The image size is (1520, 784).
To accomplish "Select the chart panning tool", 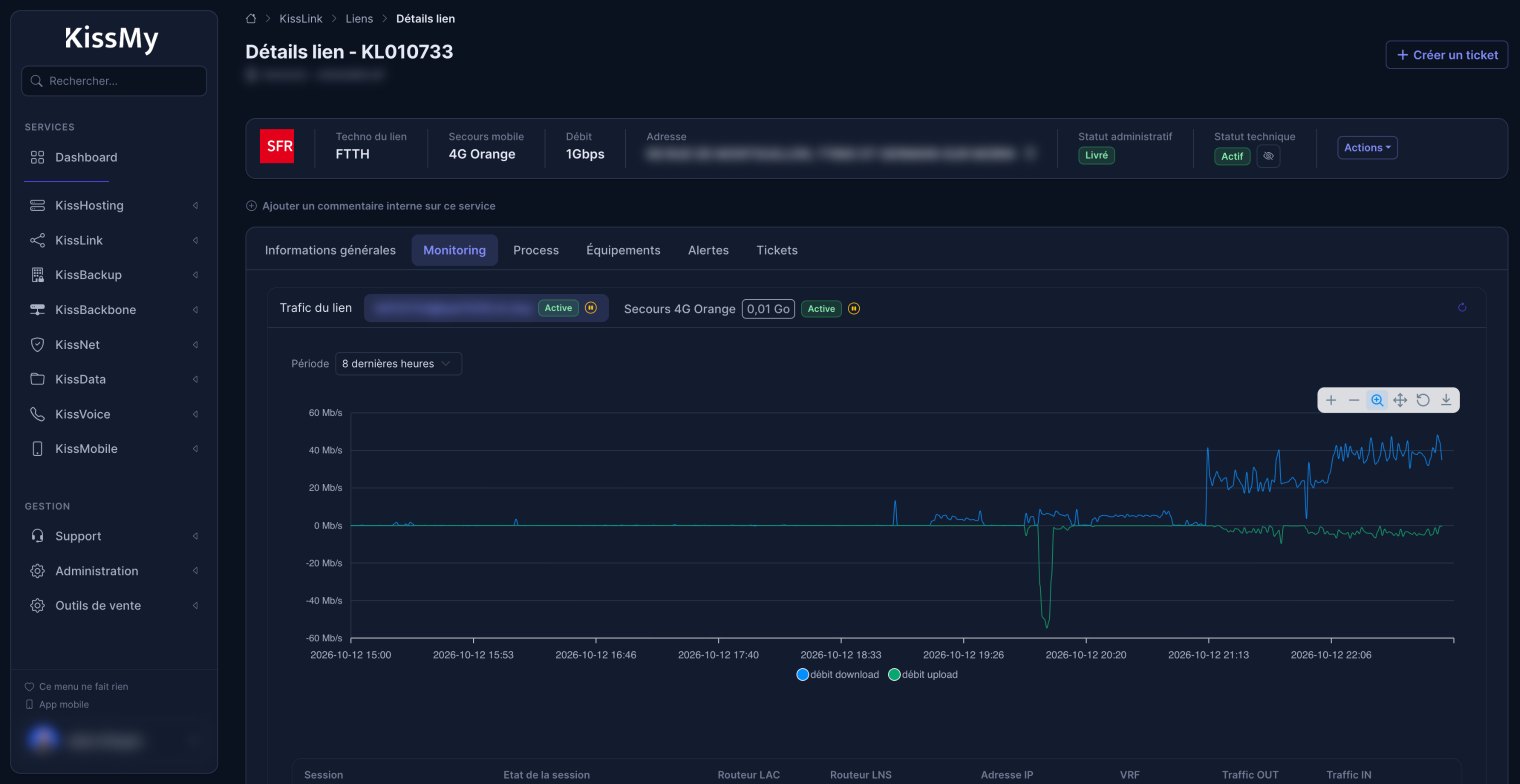I will (x=1400, y=400).
